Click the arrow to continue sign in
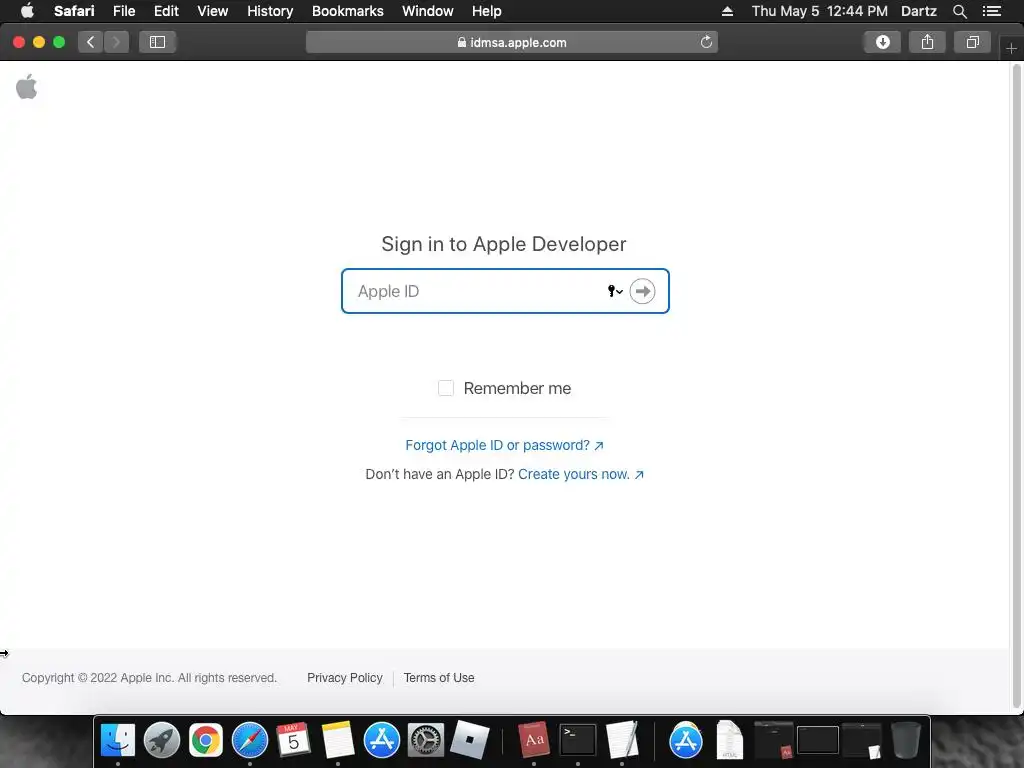 click(x=643, y=291)
